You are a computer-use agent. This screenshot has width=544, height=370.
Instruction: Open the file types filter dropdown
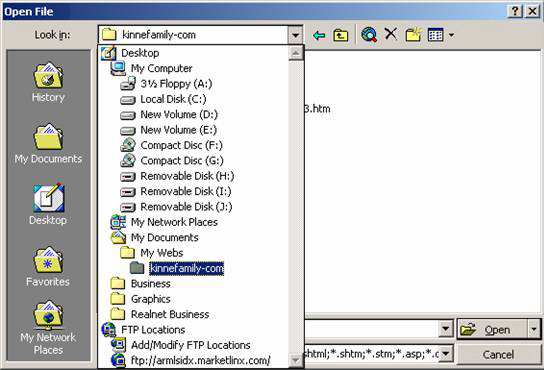pos(445,354)
